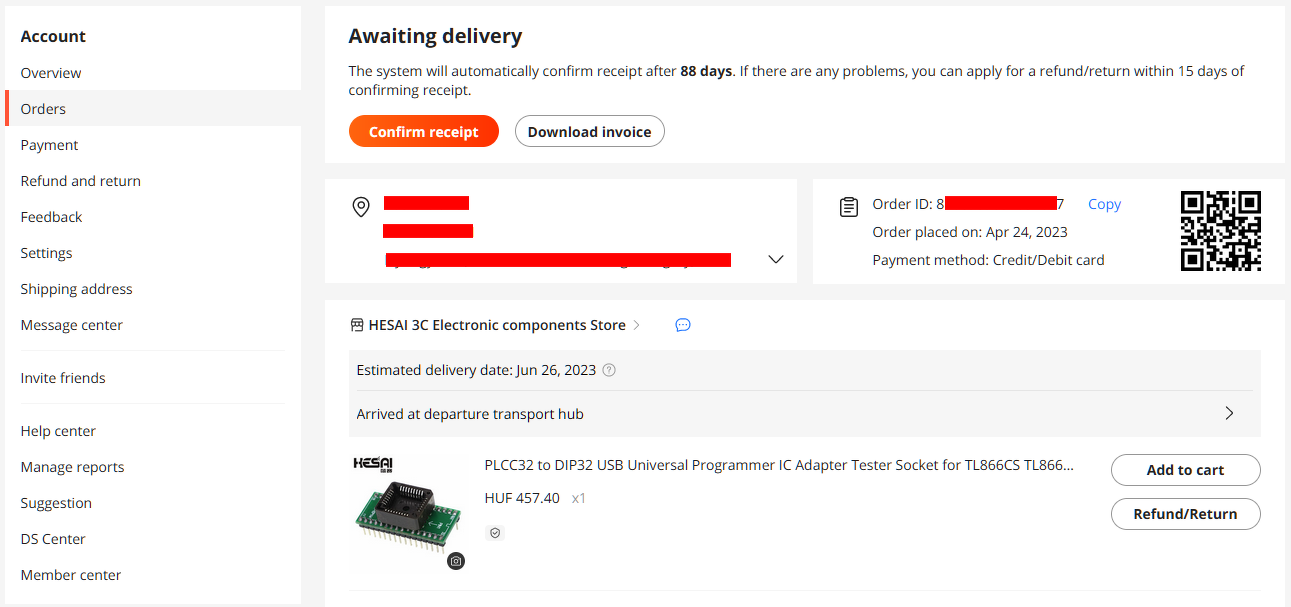Copy the order ID
The width and height of the screenshot is (1291, 607).
pos(1104,204)
